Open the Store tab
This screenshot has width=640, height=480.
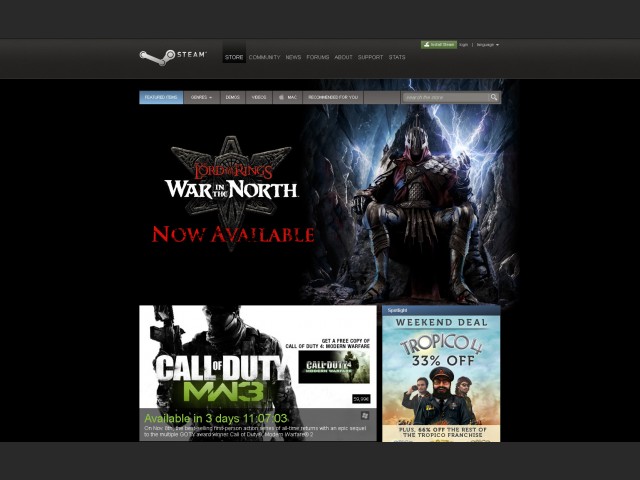tap(234, 57)
